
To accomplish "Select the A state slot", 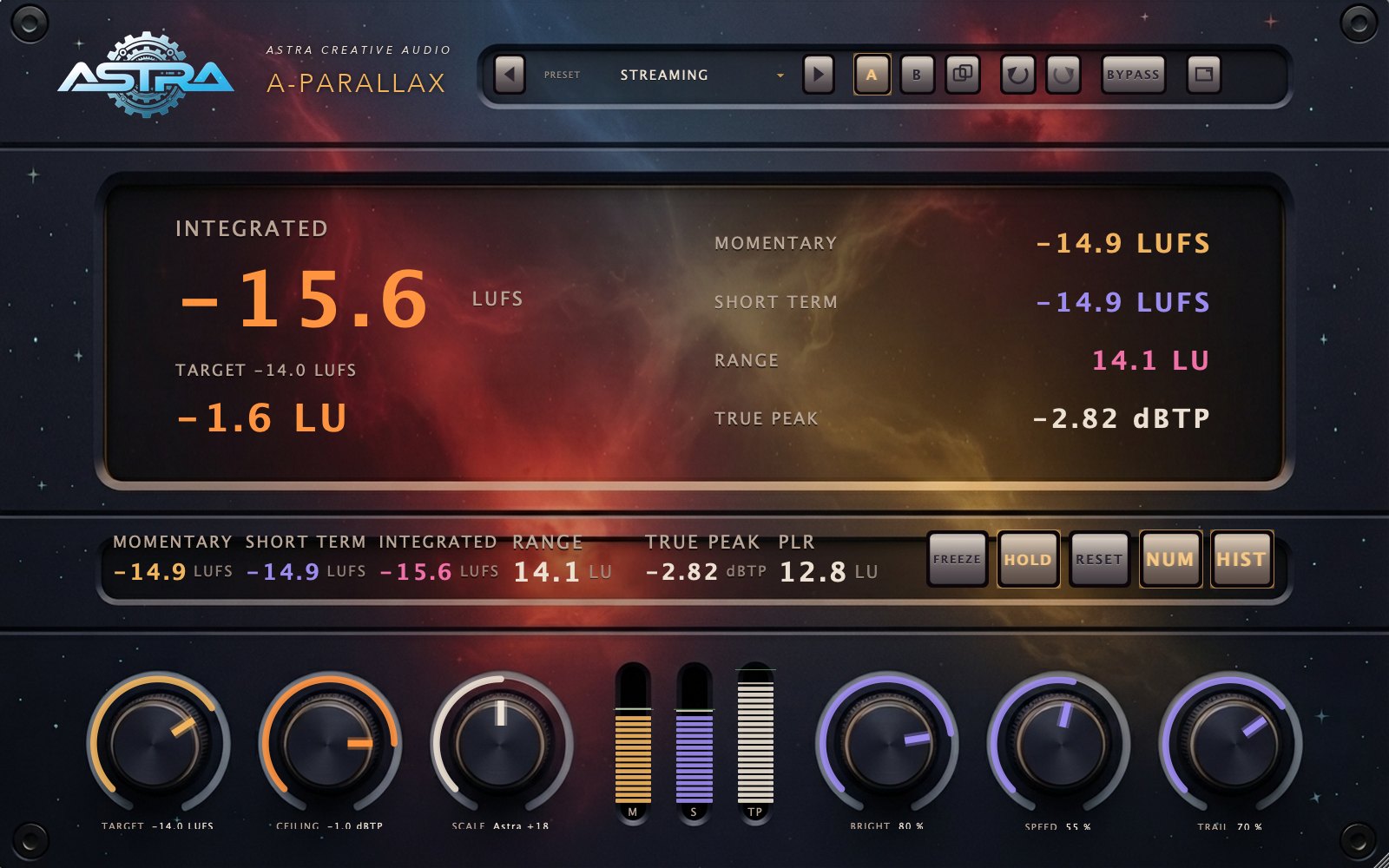I will click(x=872, y=75).
